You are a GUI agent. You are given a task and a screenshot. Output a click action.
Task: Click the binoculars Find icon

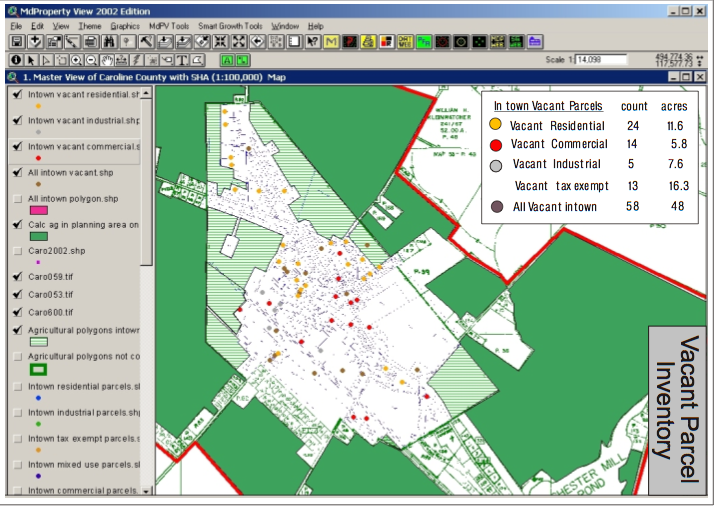point(109,42)
